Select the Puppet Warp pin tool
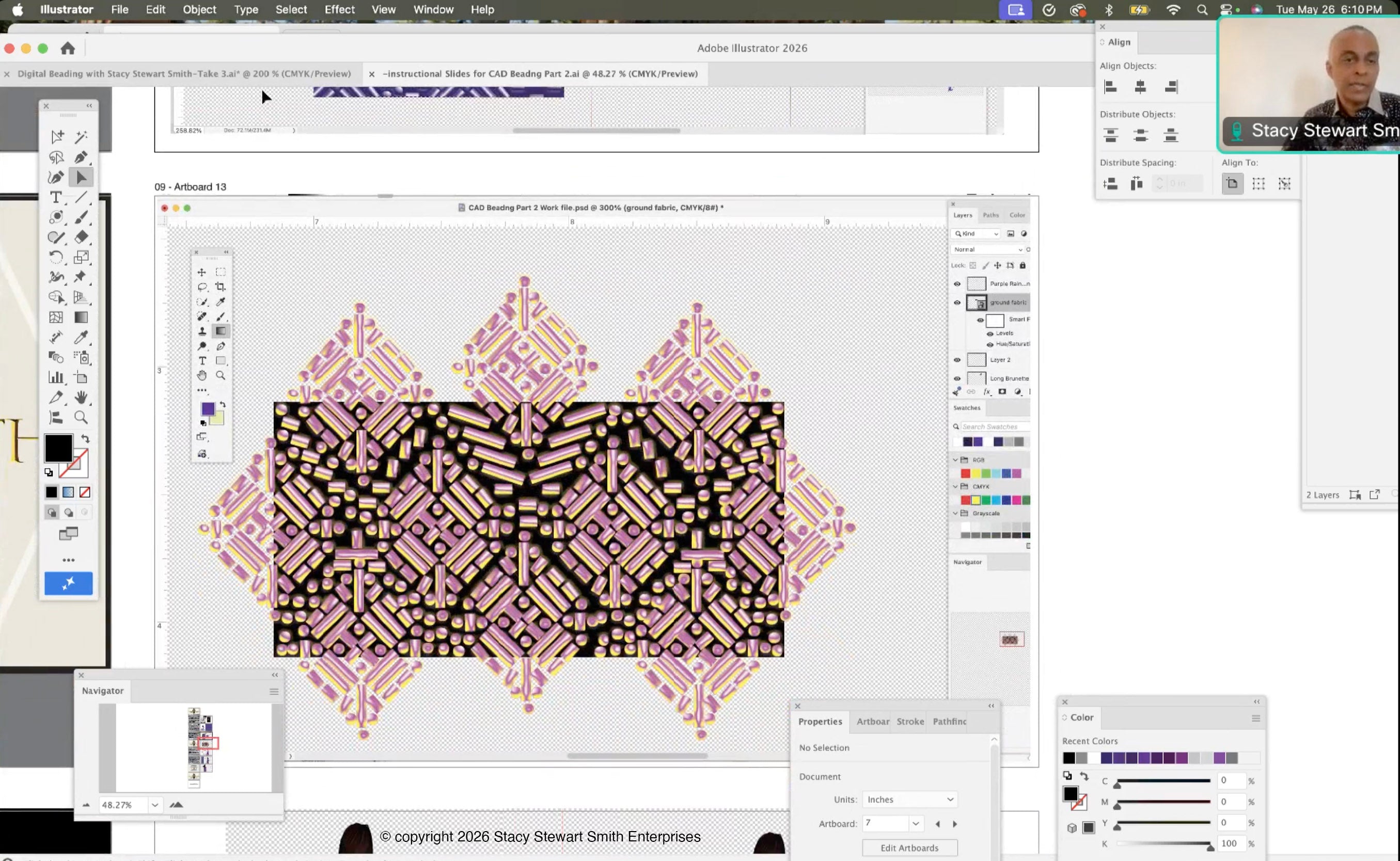1400x861 pixels. pos(81,277)
